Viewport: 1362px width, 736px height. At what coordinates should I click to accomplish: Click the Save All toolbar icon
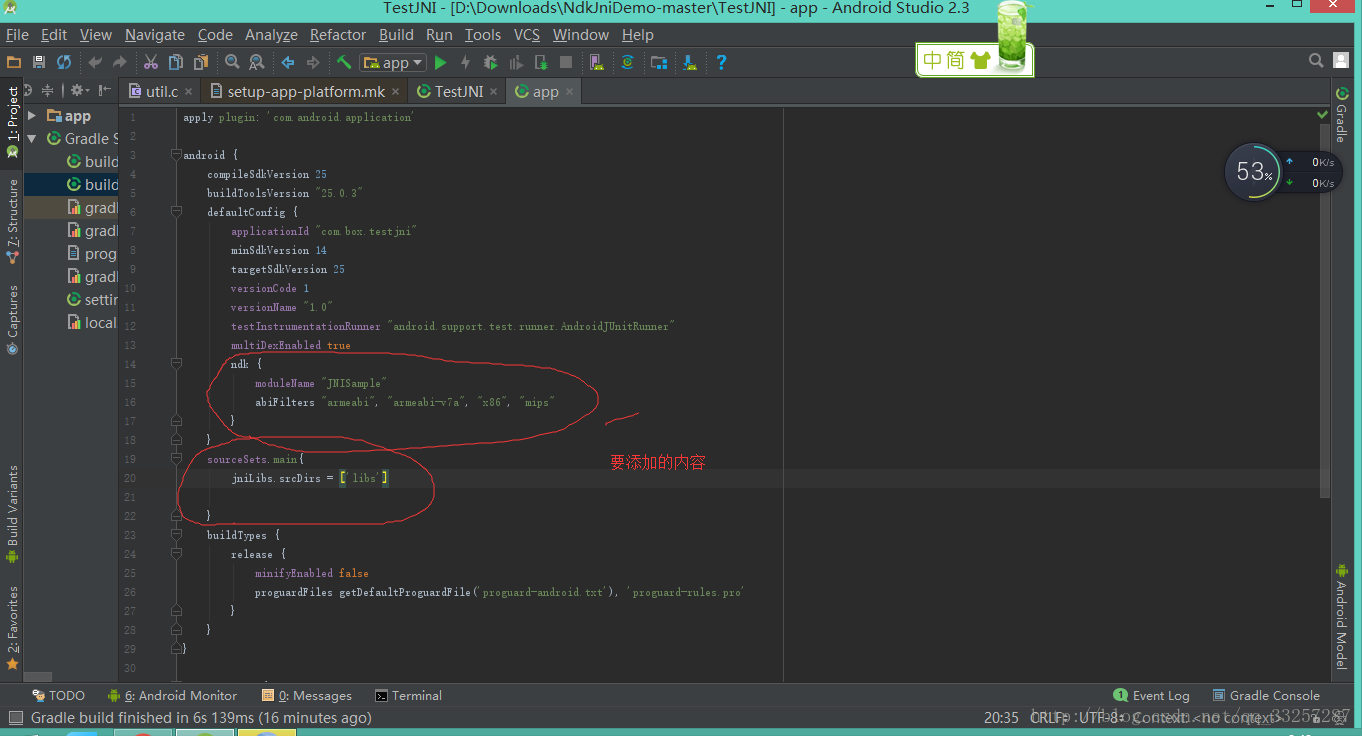39,62
